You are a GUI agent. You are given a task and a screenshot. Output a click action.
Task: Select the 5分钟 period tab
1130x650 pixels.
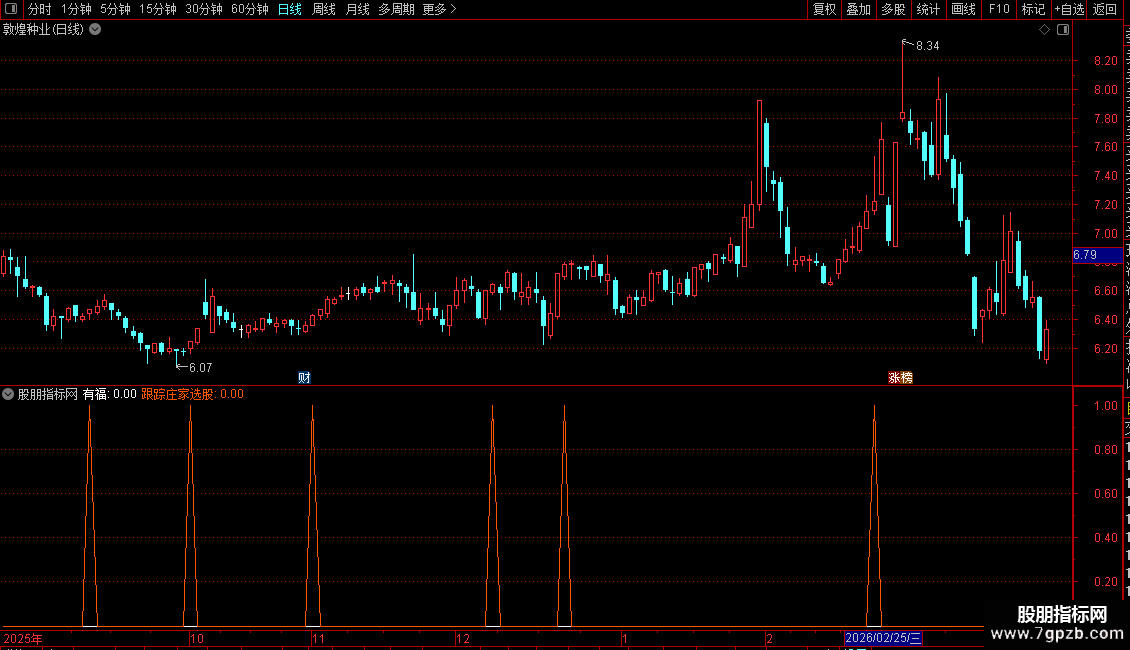tap(115, 9)
